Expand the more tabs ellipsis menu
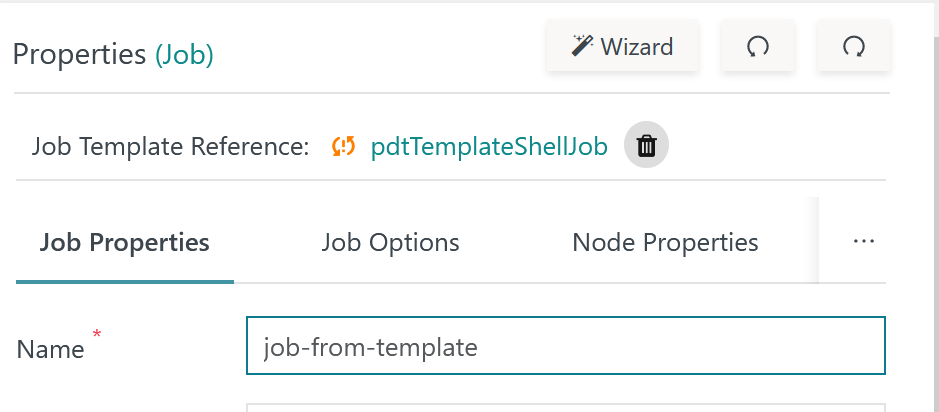The width and height of the screenshot is (939, 412). 863,242
